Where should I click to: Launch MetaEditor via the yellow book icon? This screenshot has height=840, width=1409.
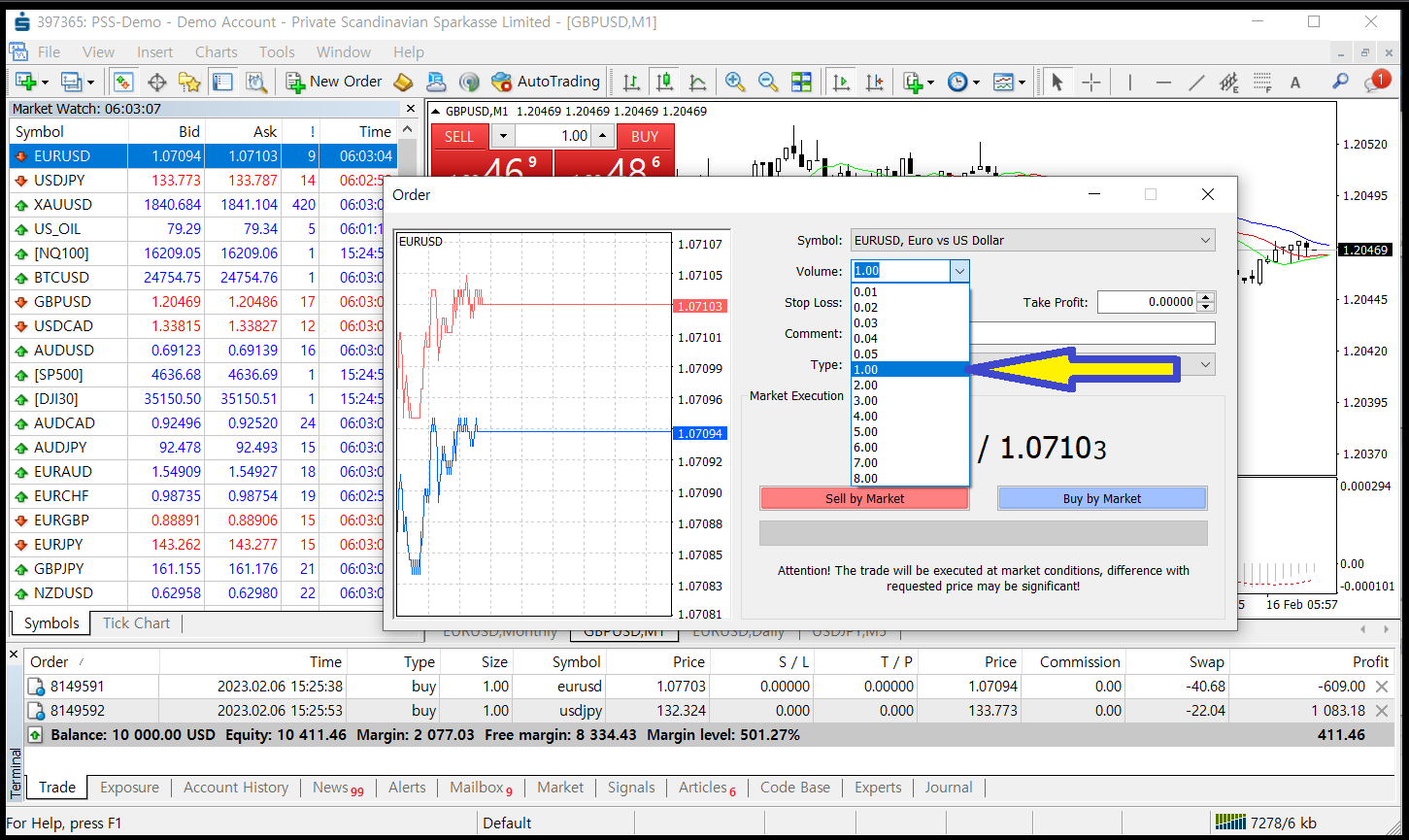[x=403, y=83]
